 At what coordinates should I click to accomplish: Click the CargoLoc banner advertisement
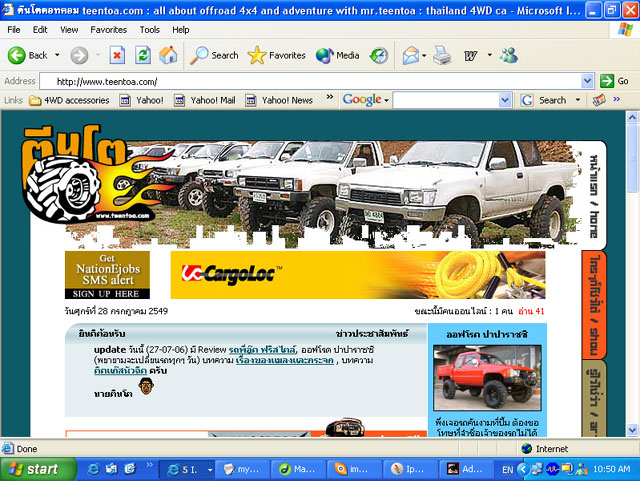[357, 275]
